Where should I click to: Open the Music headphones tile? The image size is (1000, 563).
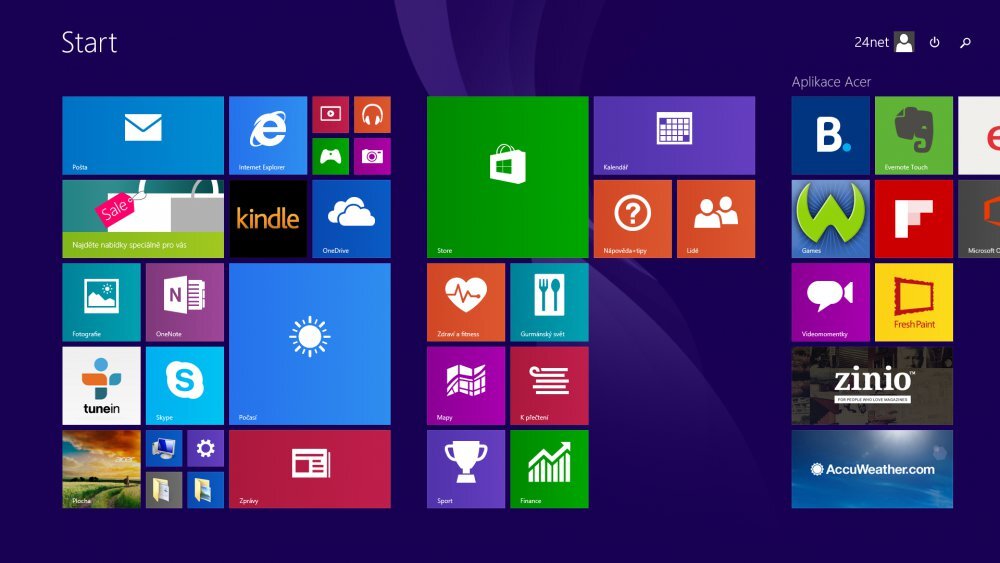[372, 115]
